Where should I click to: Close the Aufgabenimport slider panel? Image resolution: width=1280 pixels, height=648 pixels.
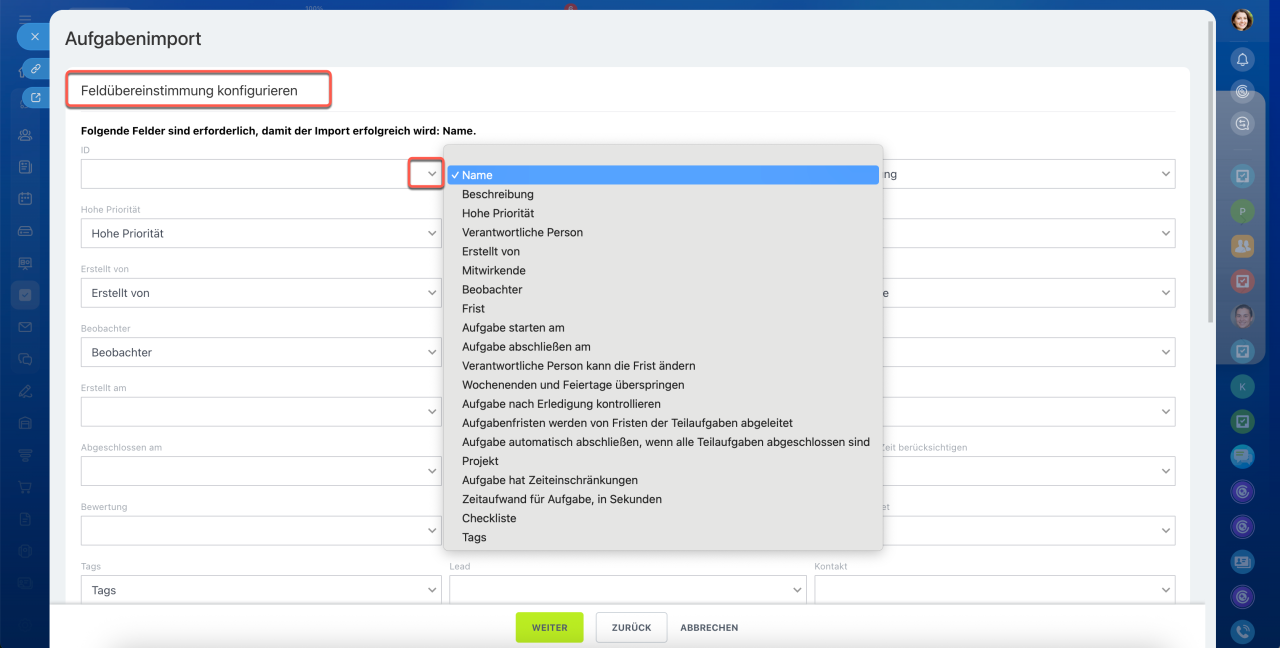34,37
